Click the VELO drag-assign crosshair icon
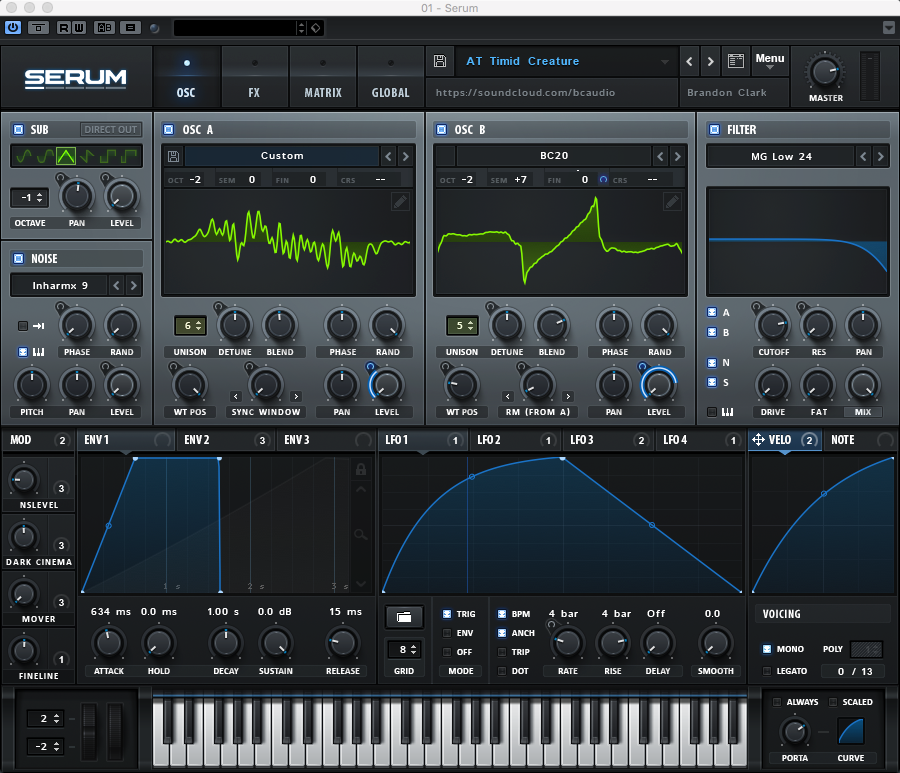This screenshot has width=900, height=773. tap(758, 440)
